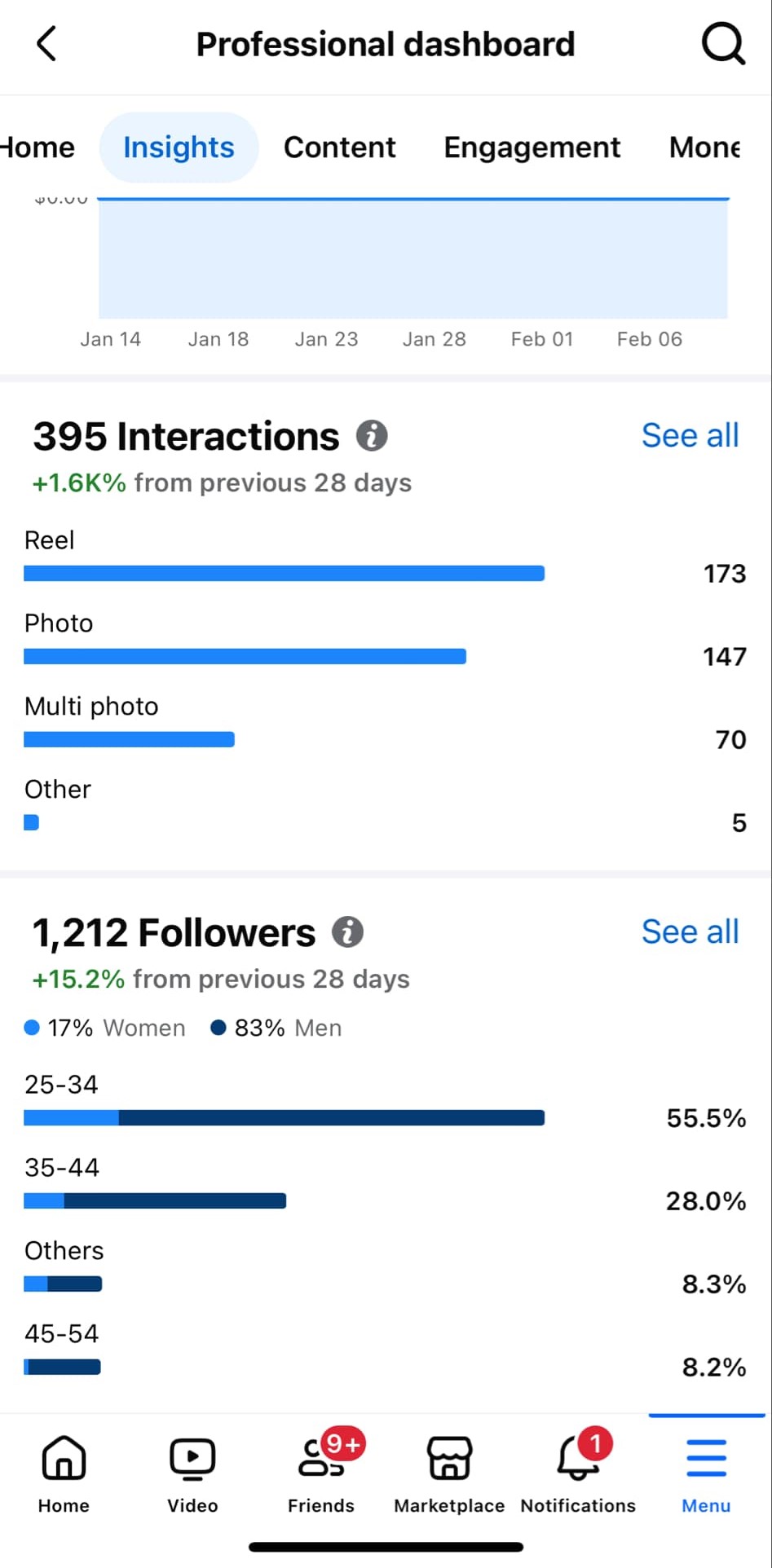Open the Menu hamburger icon

[706, 1471]
